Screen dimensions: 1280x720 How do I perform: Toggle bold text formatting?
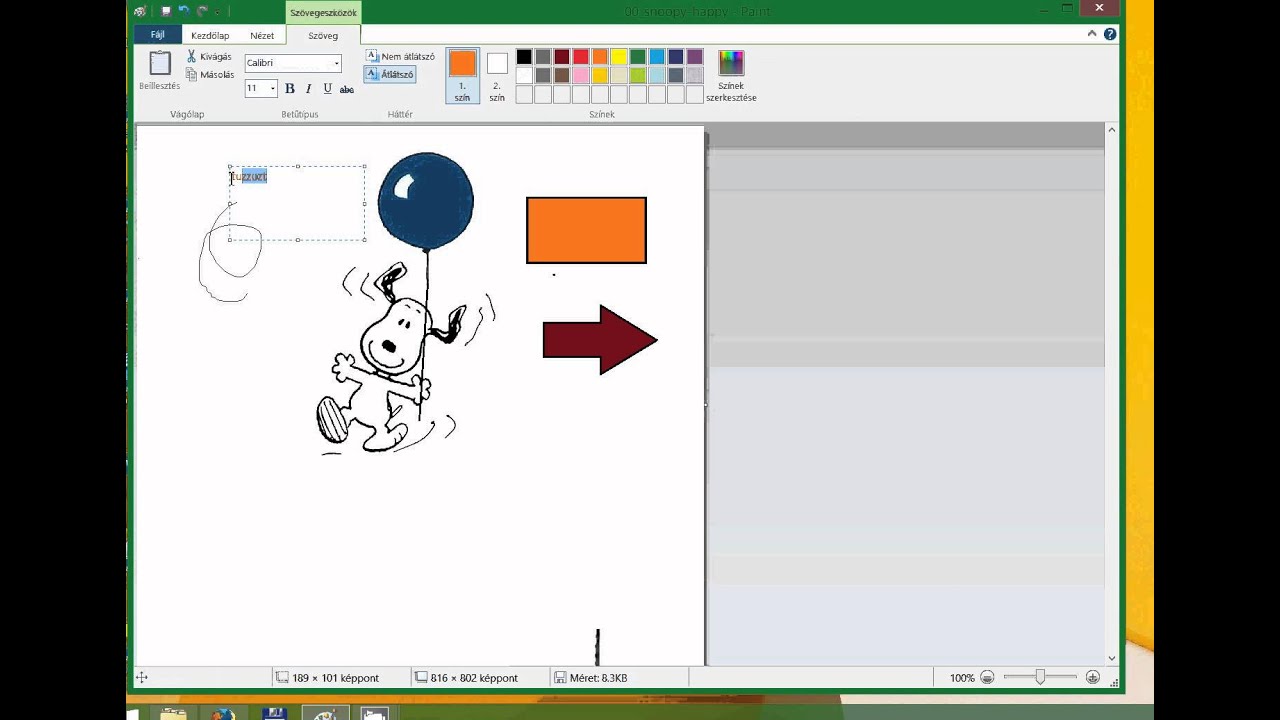(x=290, y=89)
